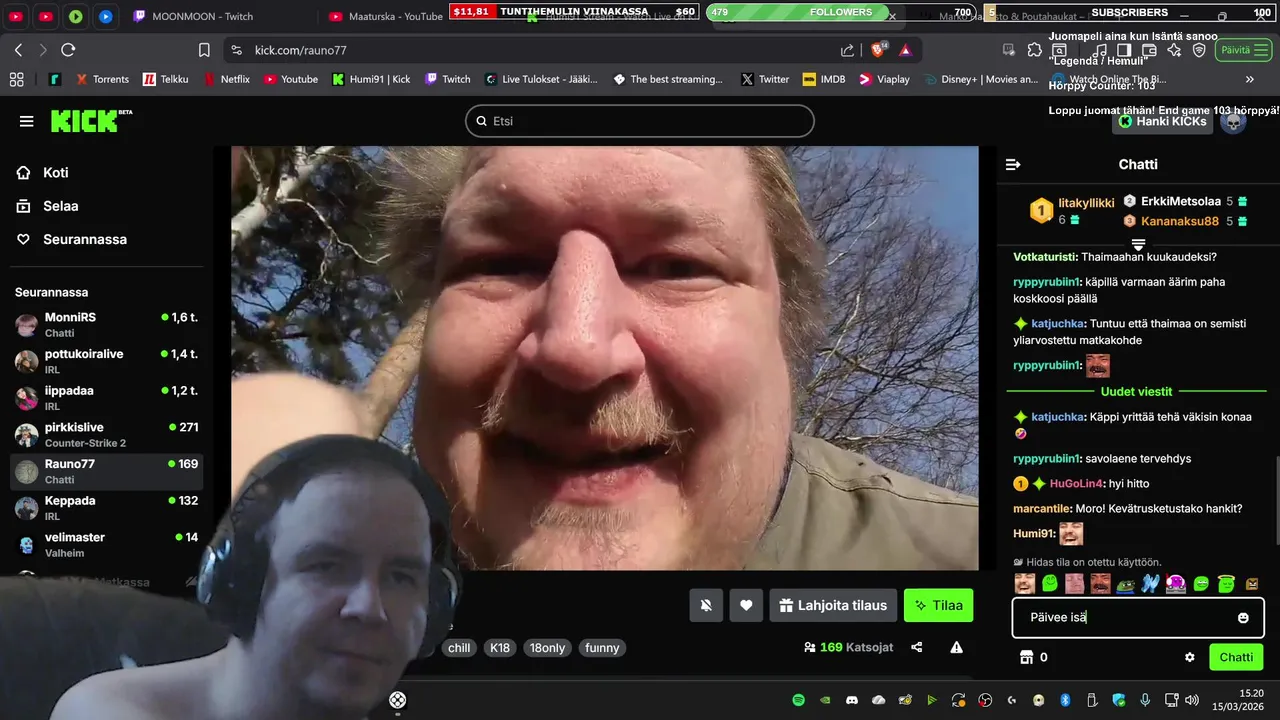Open the Kicks shop icon below chat

pos(1025,657)
